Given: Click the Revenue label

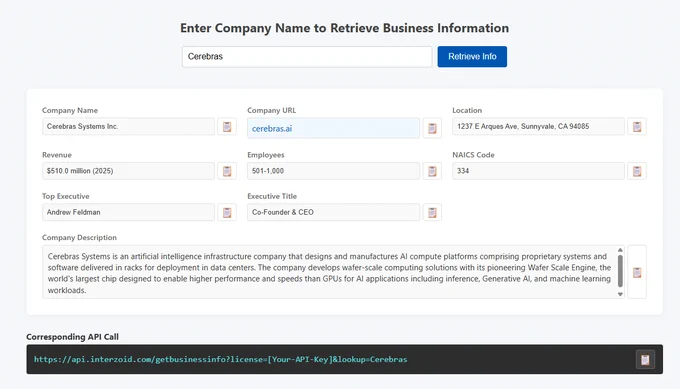Looking at the screenshot, I should 57,155.
